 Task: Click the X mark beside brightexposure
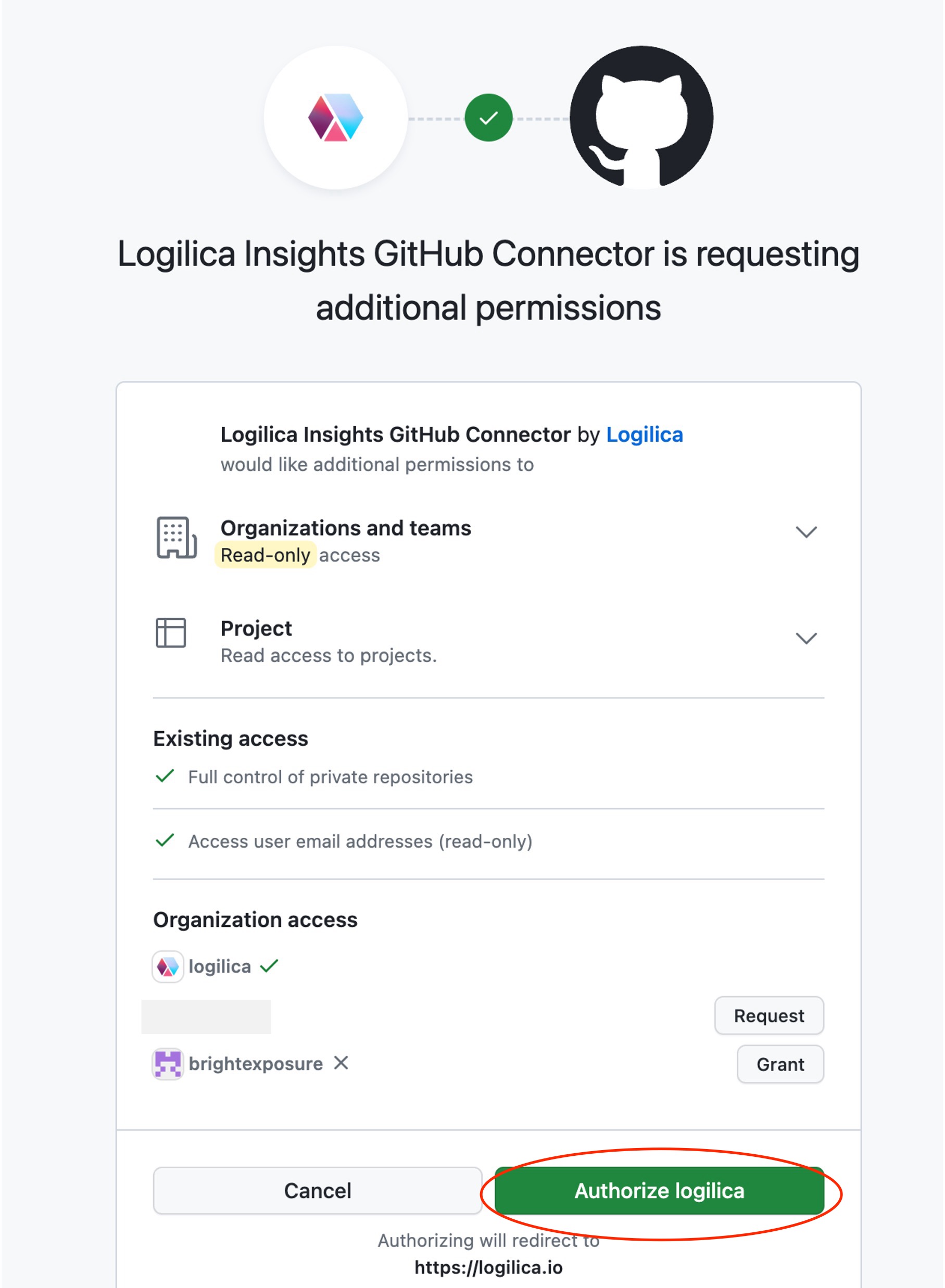341,1062
